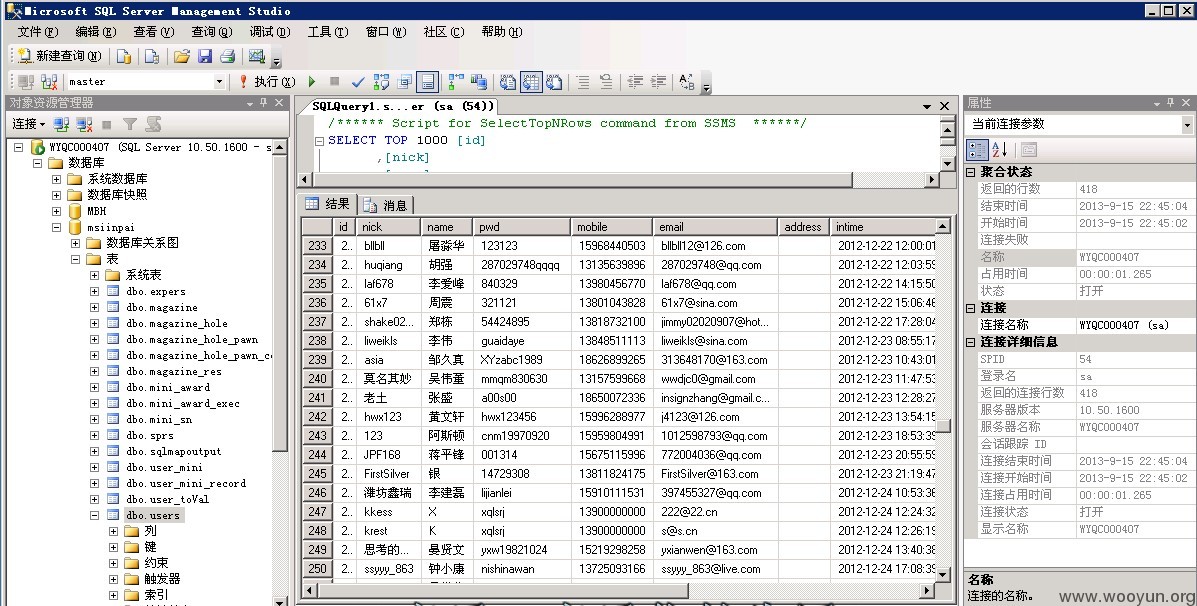Click the Object Explorer filter funnel icon
Viewport: 1197px width, 606px height.
[x=131, y=124]
